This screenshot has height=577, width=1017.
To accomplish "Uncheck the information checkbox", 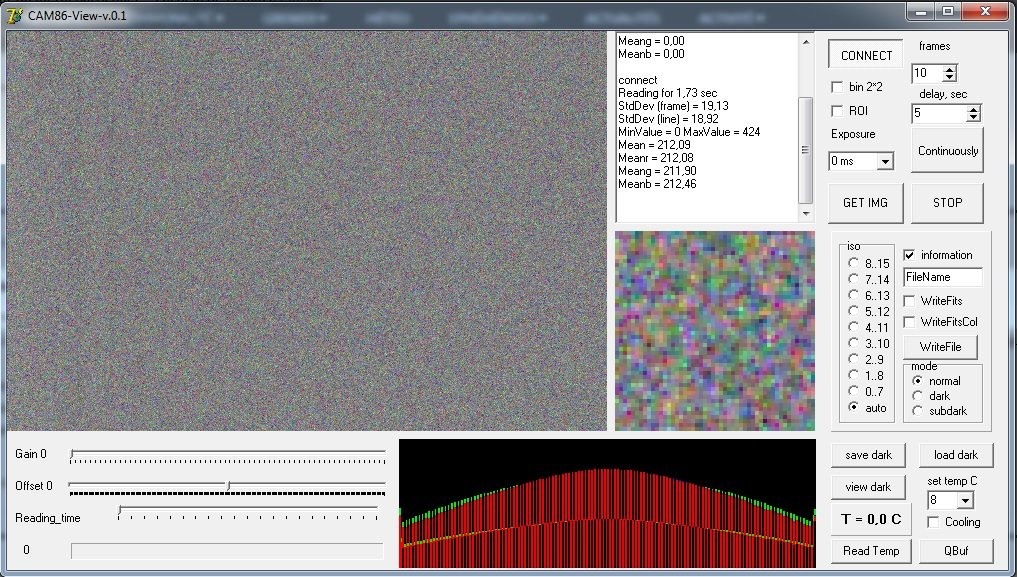I will coord(909,255).
